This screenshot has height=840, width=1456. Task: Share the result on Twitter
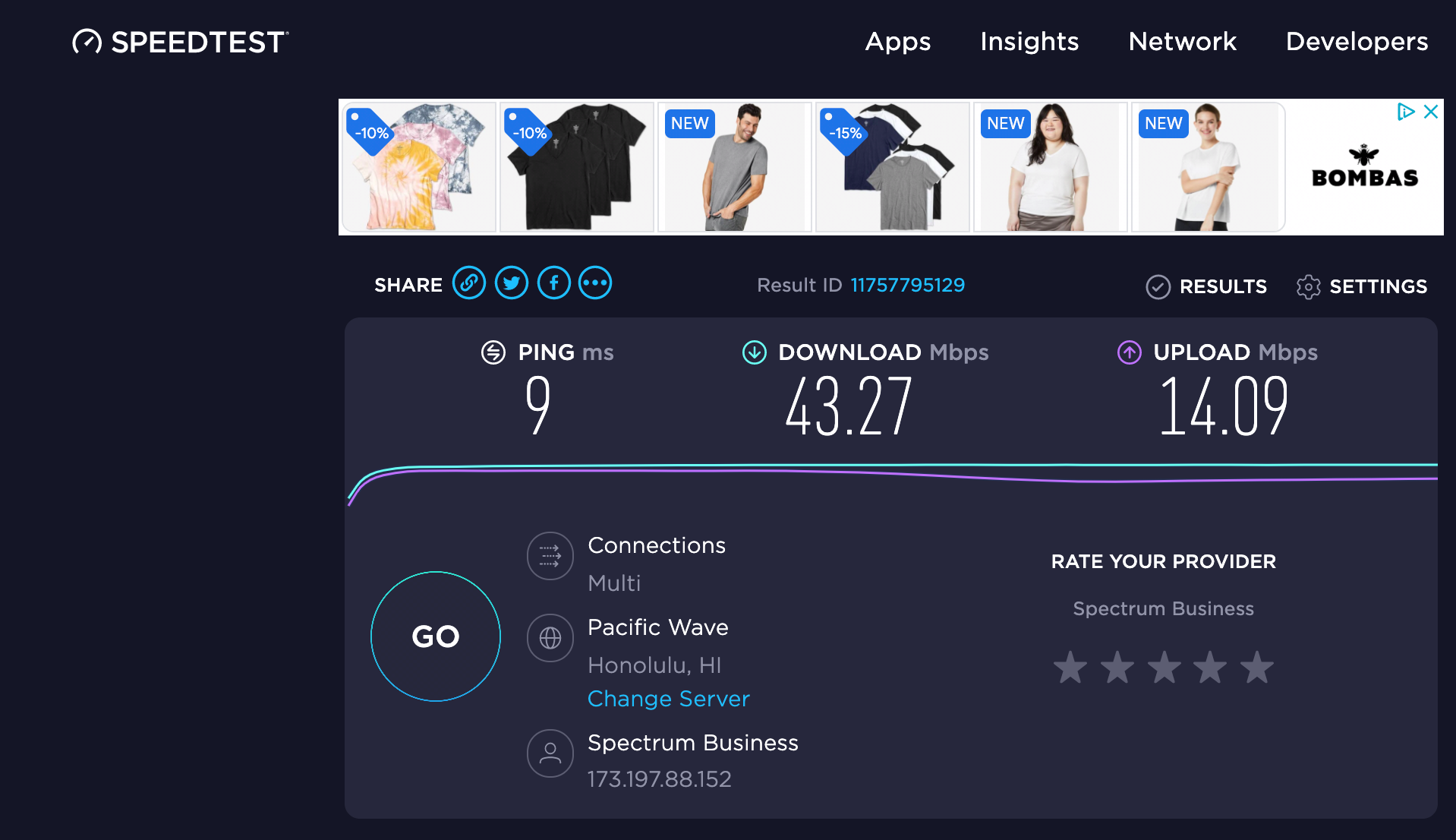pos(512,283)
